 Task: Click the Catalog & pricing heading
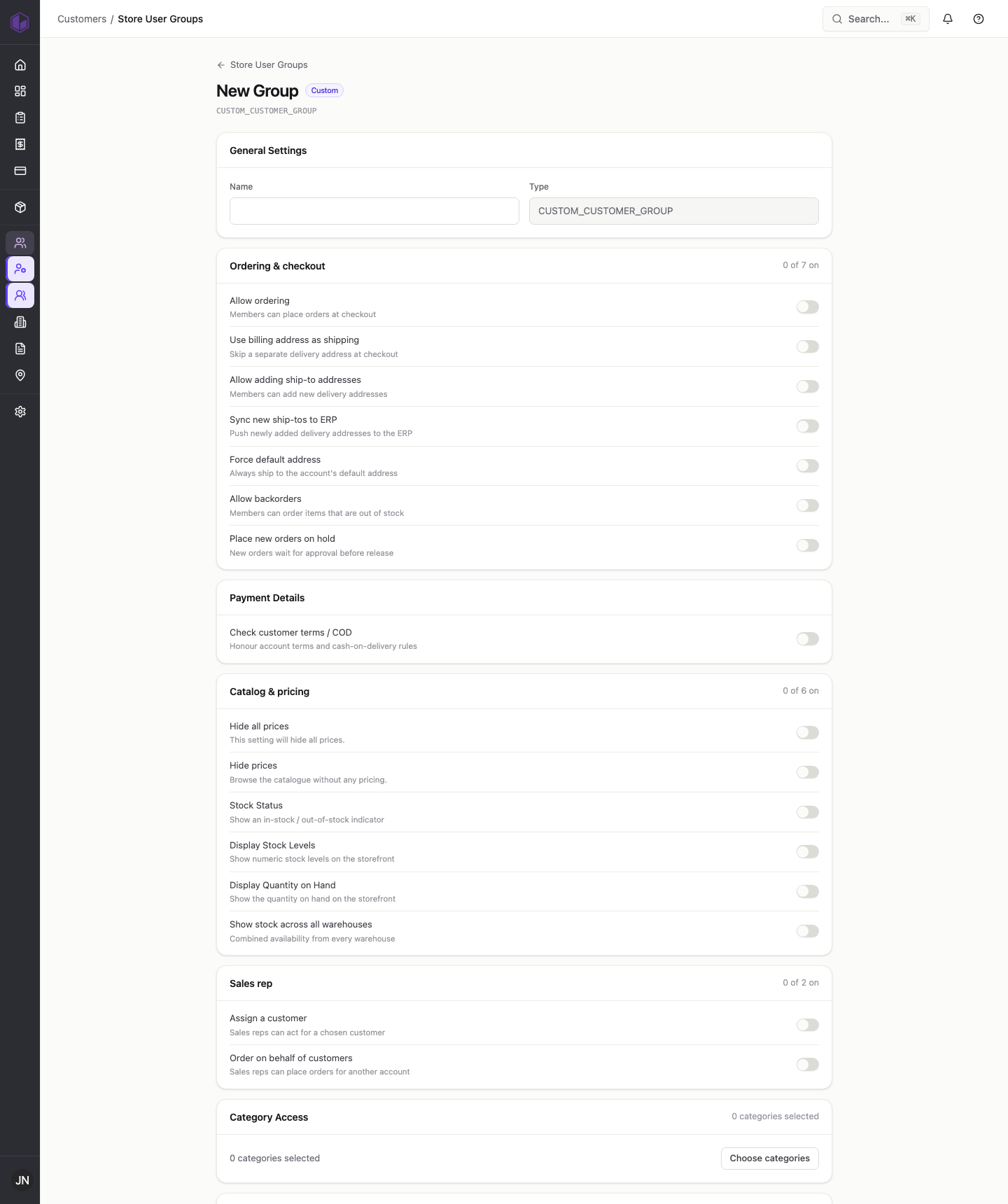pos(269,692)
